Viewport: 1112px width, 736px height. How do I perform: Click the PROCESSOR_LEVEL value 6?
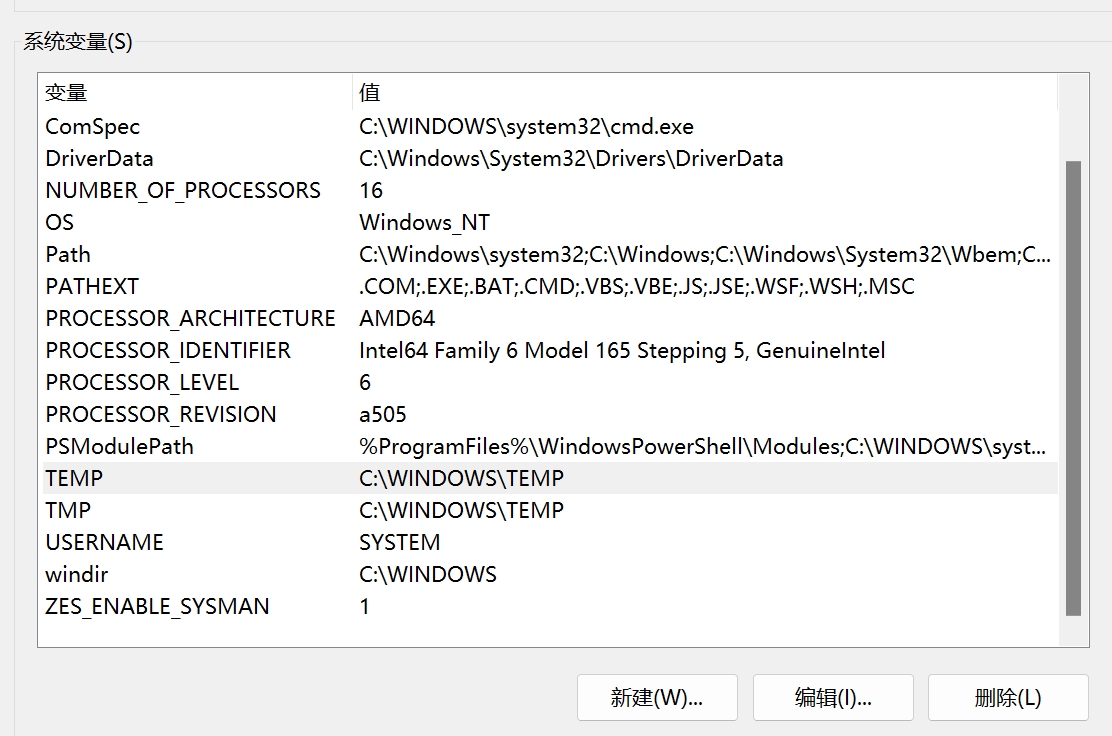[365, 382]
